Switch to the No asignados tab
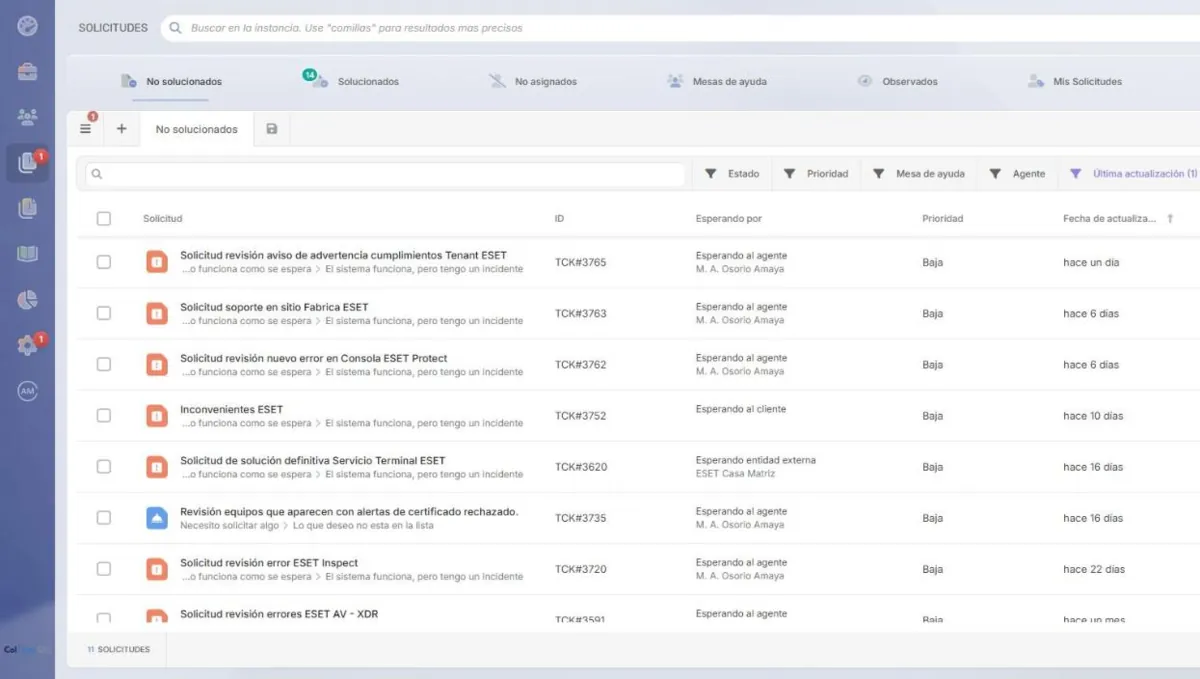Image resolution: width=1200 pixels, height=679 pixels. (x=532, y=82)
